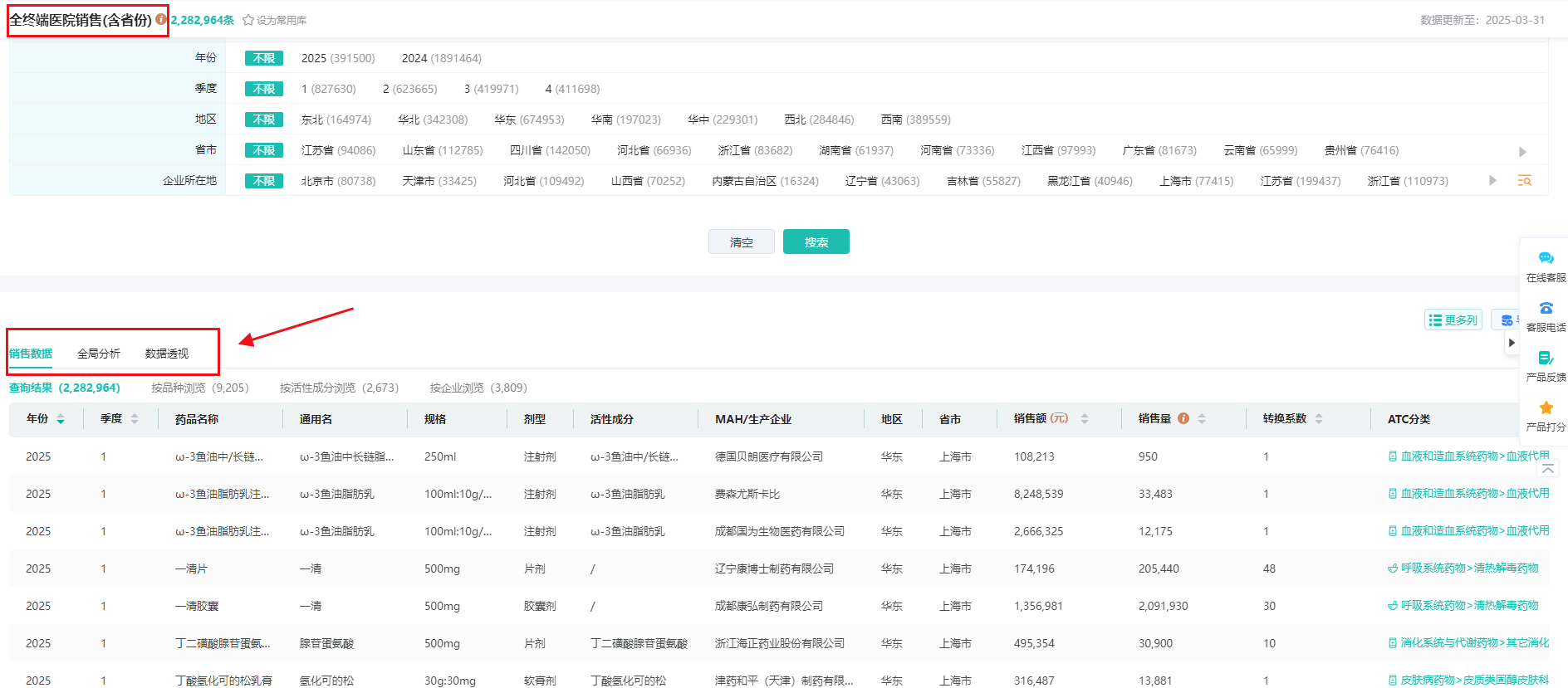This screenshot has width=1568, height=688.
Task: Click the info icon next to 销售量 header
Action: (1183, 418)
